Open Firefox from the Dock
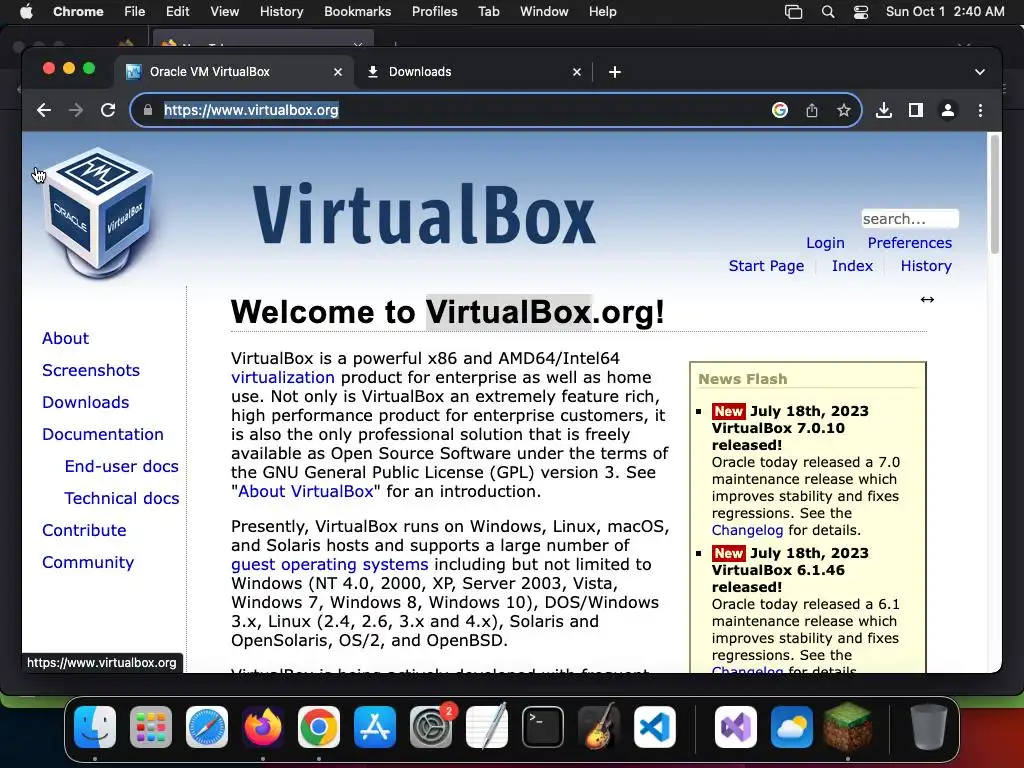Image resolution: width=1024 pixels, height=768 pixels. click(263, 727)
